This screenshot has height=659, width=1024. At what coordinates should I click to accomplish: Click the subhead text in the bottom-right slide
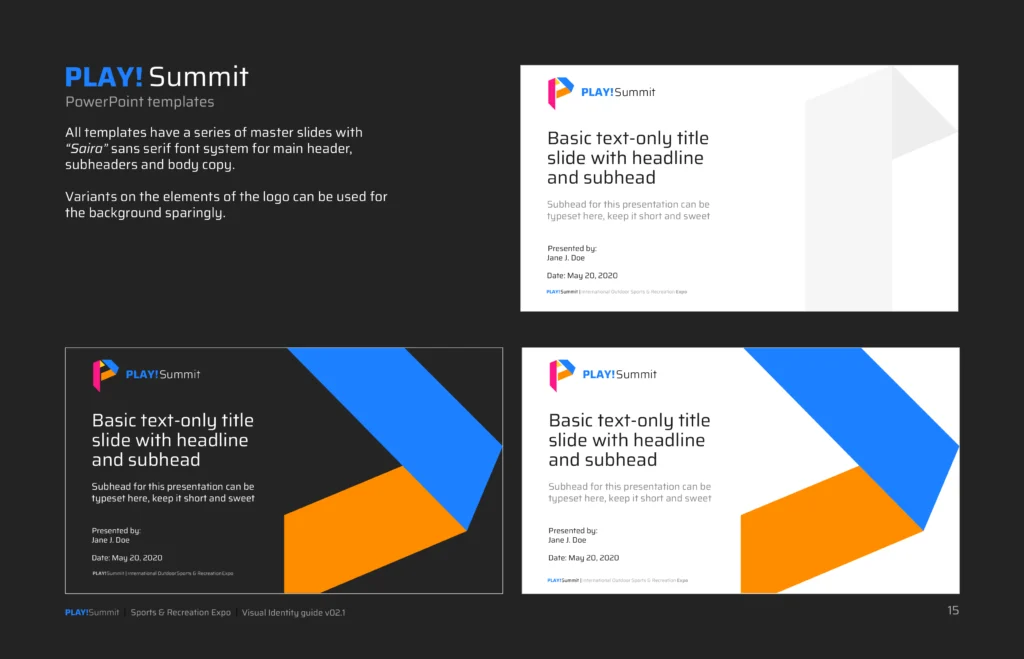(630, 492)
